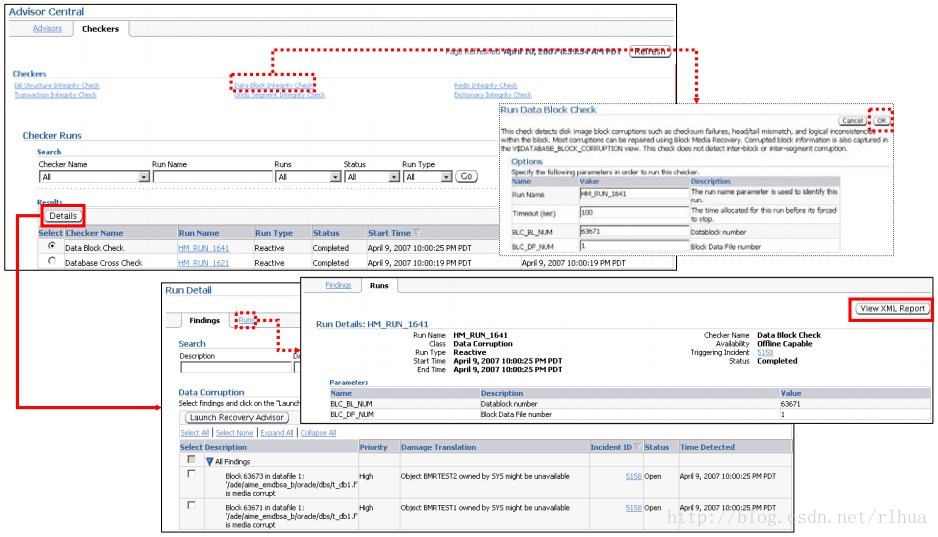
Task: Click Start Time column sort arrow icon
Action: point(417,233)
